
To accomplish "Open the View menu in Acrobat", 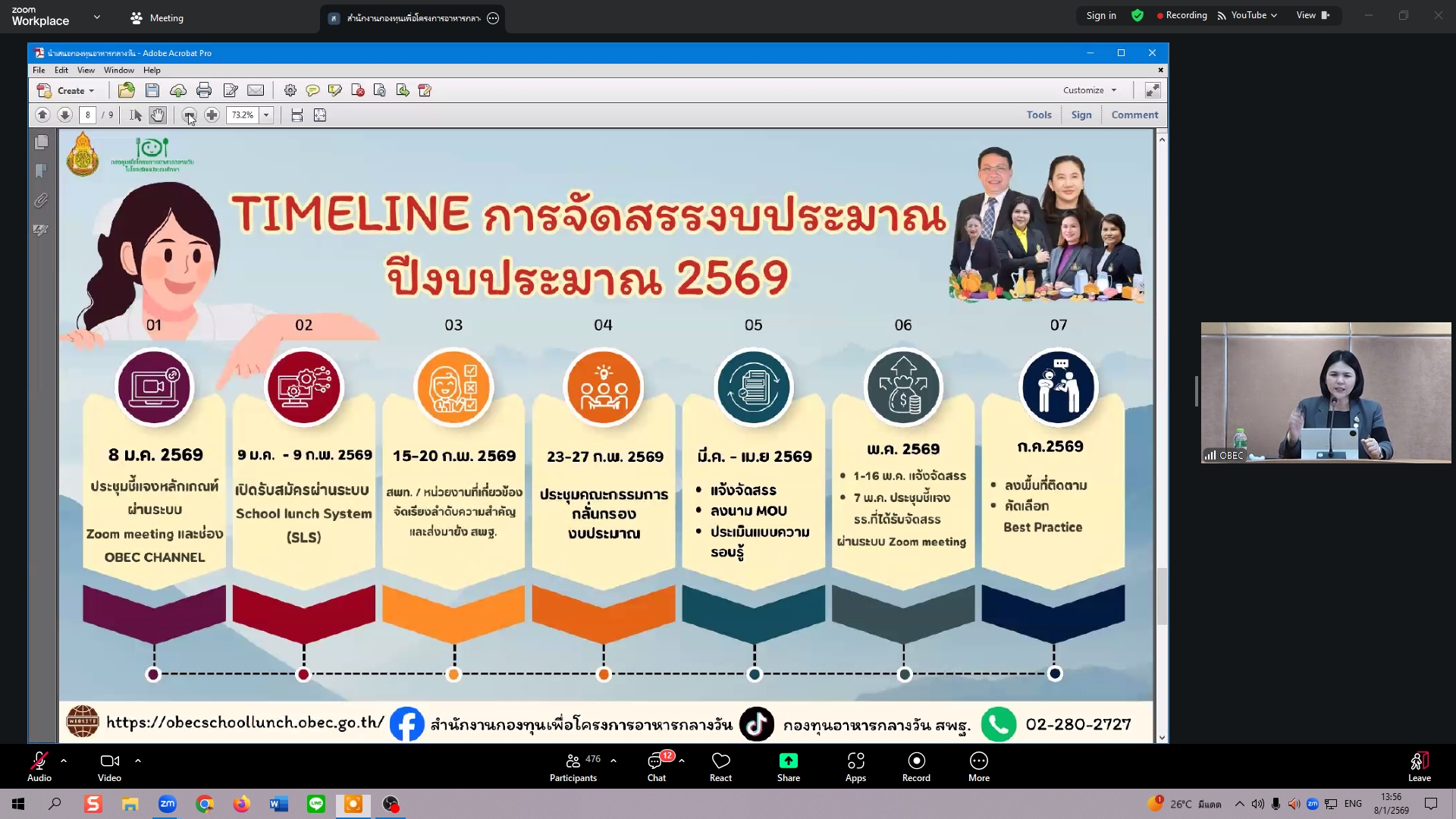I will [x=86, y=70].
